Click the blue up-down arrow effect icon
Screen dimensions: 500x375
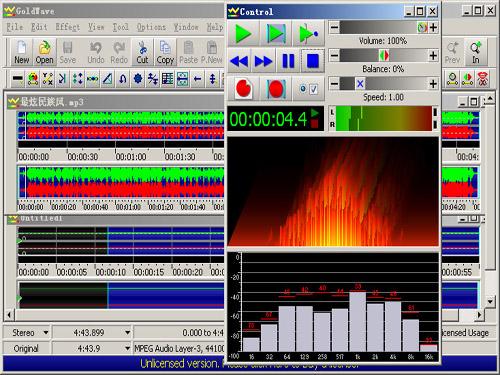pyautogui.click(x=212, y=79)
